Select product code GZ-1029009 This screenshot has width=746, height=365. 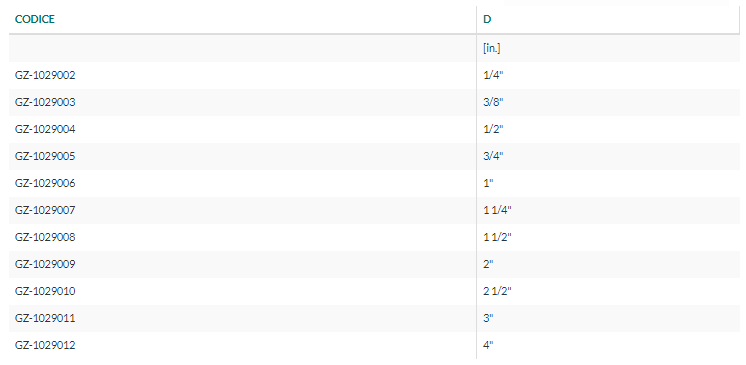pos(45,264)
